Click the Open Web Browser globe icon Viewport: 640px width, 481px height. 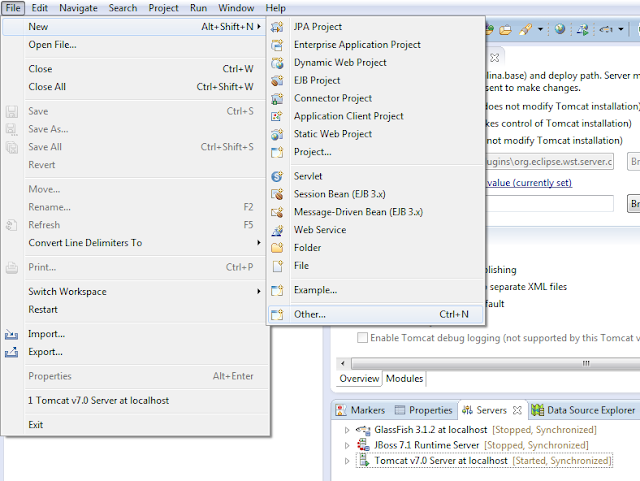560,29
